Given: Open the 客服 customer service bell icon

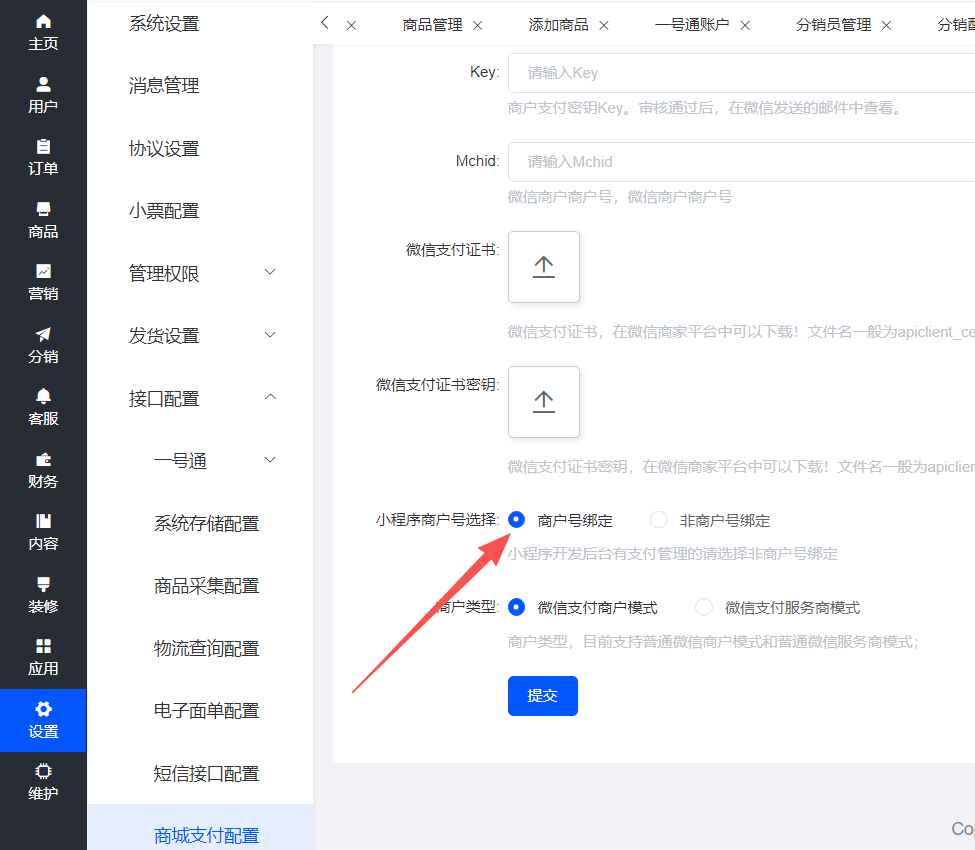Looking at the screenshot, I should point(43,396).
